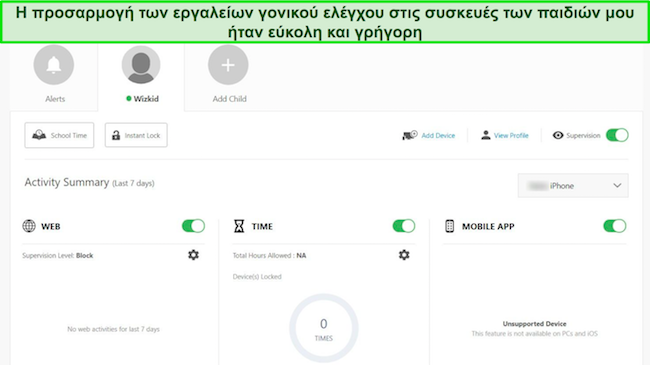Disable the Mobile App toggle
The width and height of the screenshot is (650, 365).
pyautogui.click(x=614, y=226)
